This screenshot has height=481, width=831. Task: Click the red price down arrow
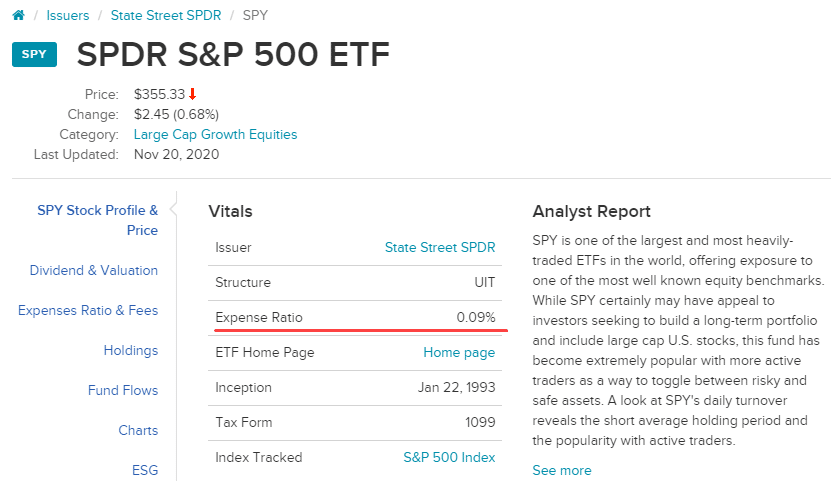[193, 94]
